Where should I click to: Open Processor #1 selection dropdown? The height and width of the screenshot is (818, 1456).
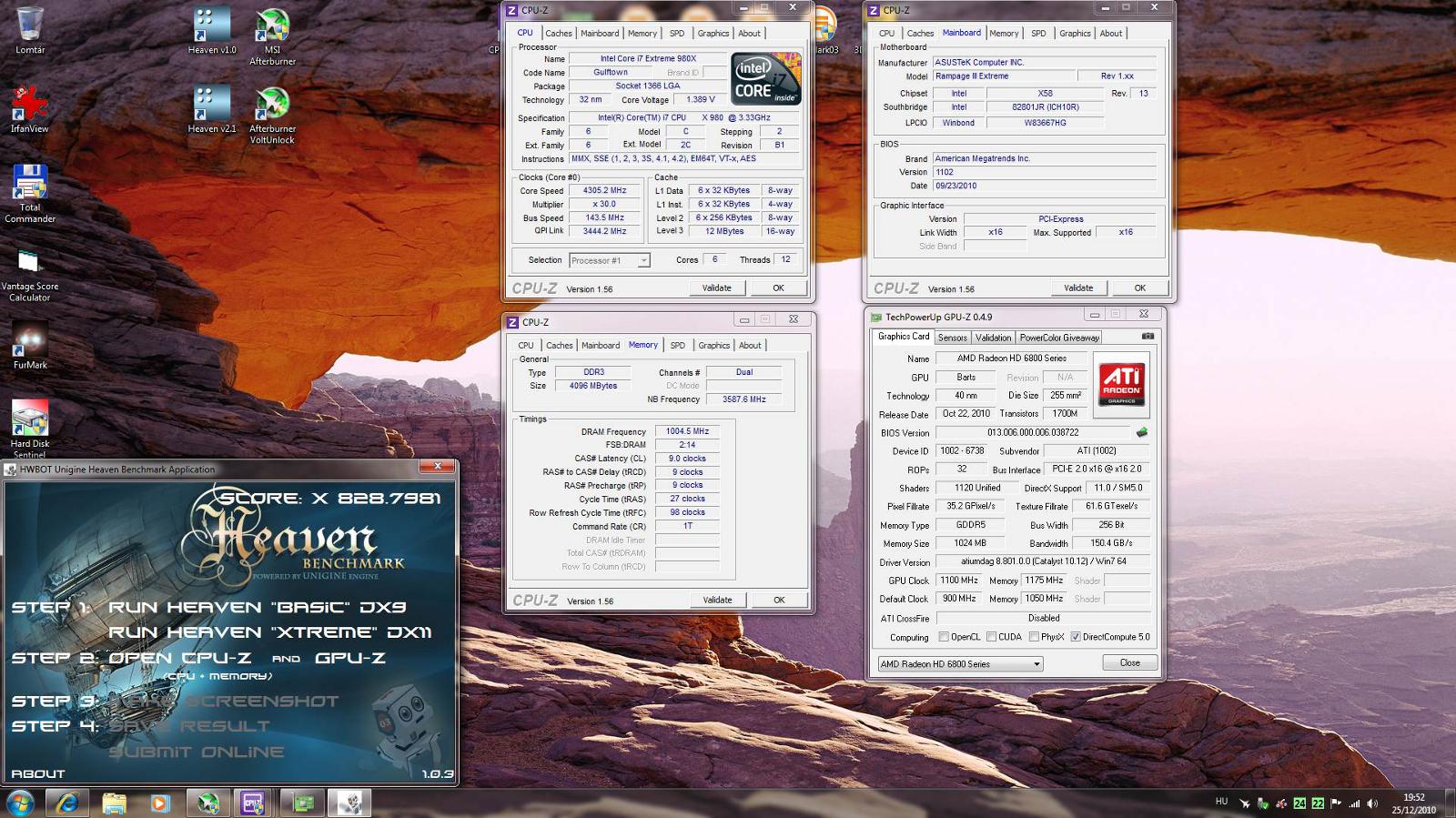tap(610, 260)
